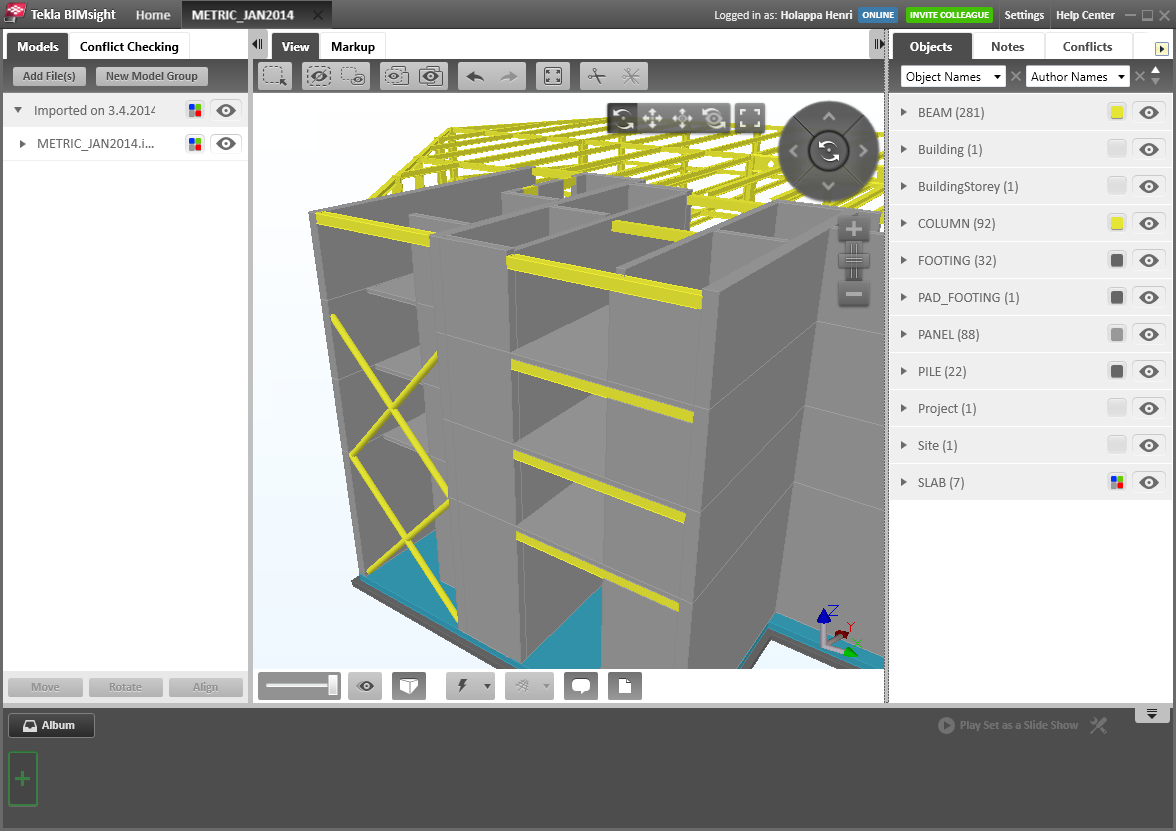
Task: Hide the PANEL objects
Action: point(1148,334)
